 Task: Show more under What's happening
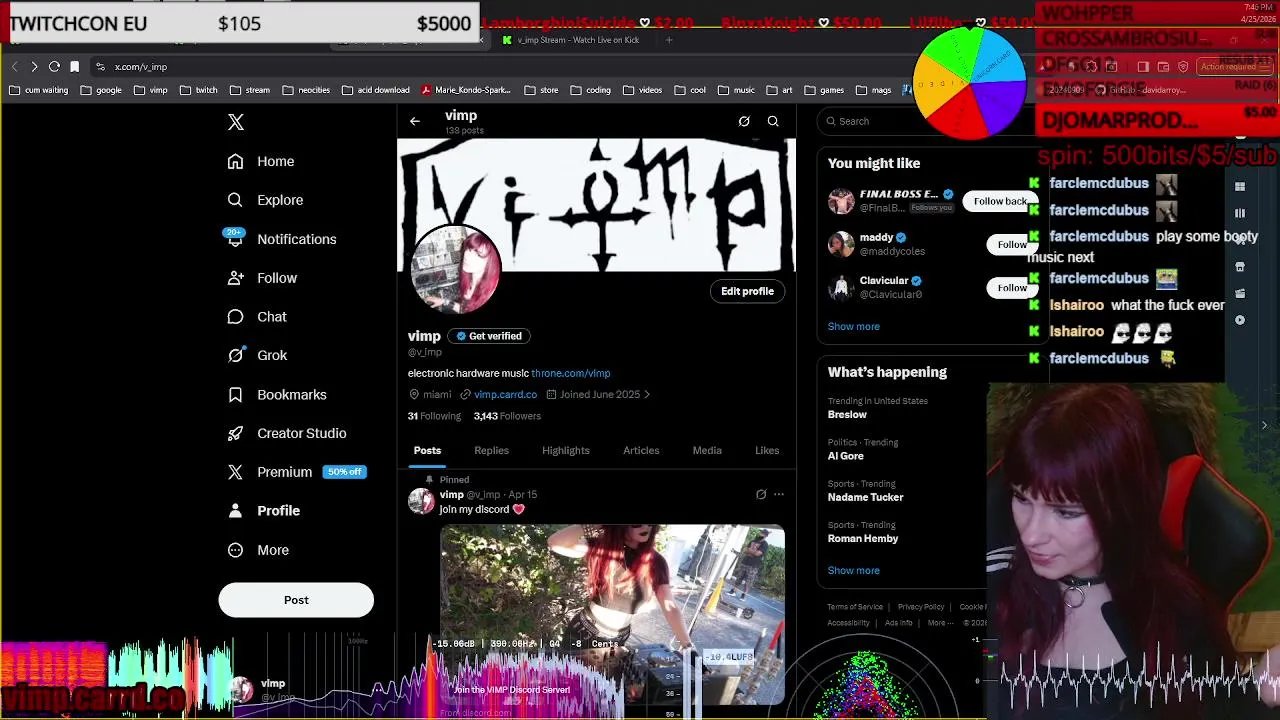pos(853,571)
